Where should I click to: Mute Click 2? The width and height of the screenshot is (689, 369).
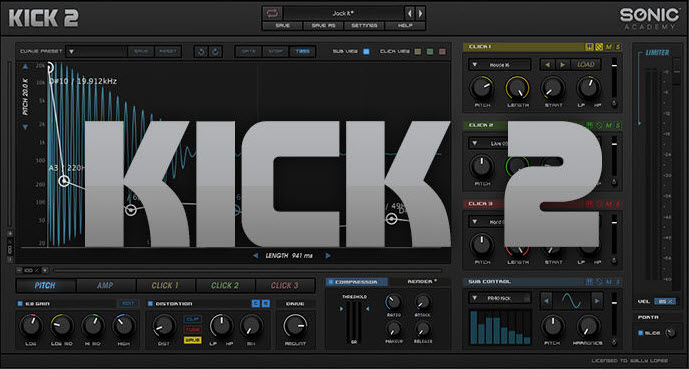tap(609, 126)
